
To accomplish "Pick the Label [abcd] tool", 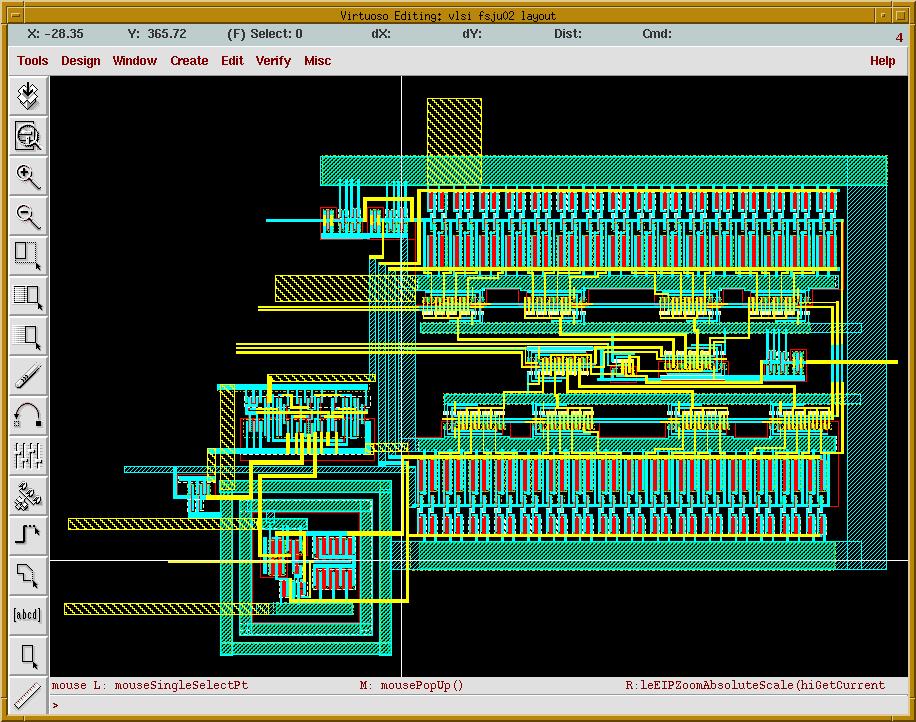I will (28, 614).
